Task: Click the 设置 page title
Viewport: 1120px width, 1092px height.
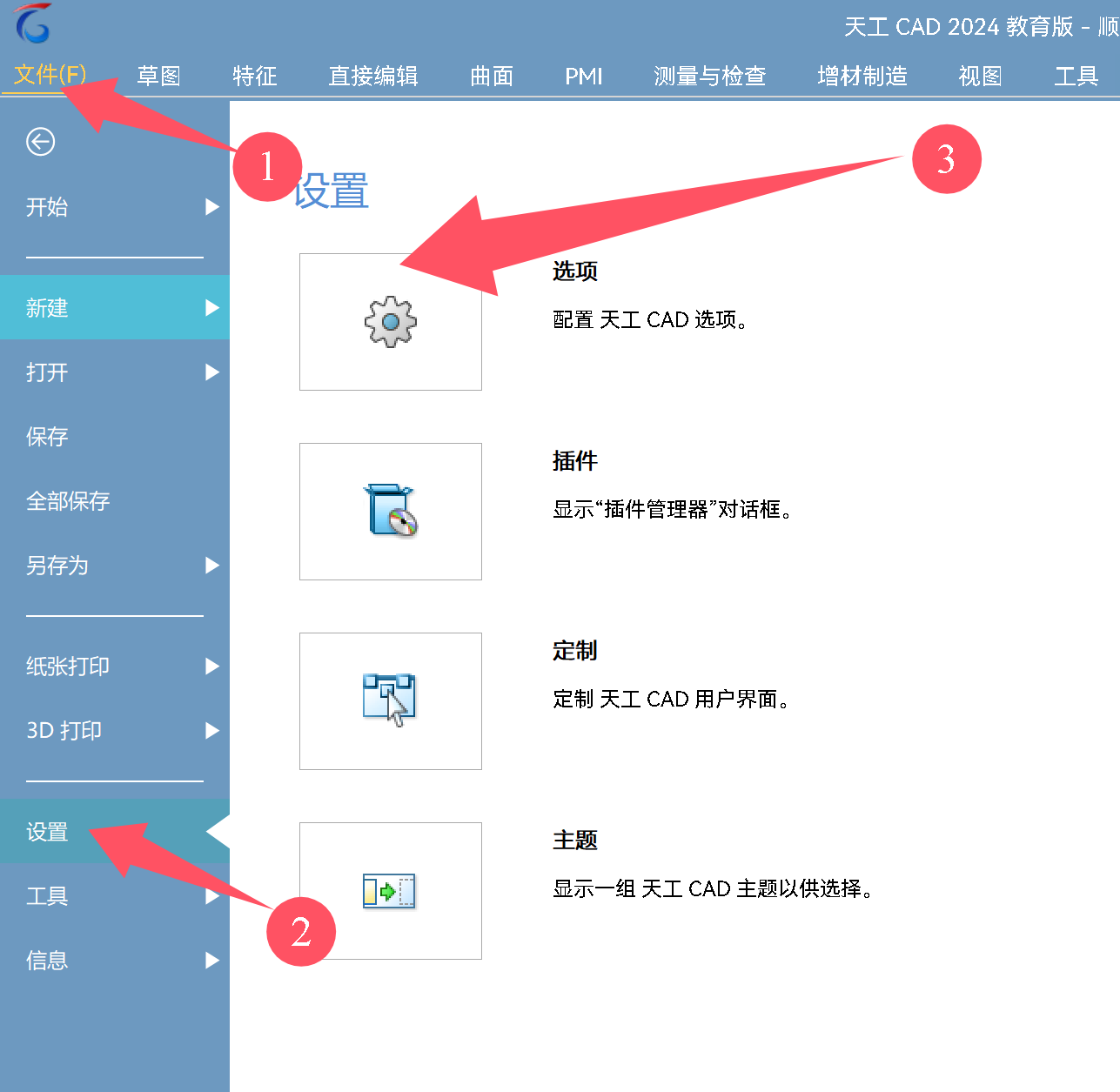Action: pyautogui.click(x=332, y=191)
